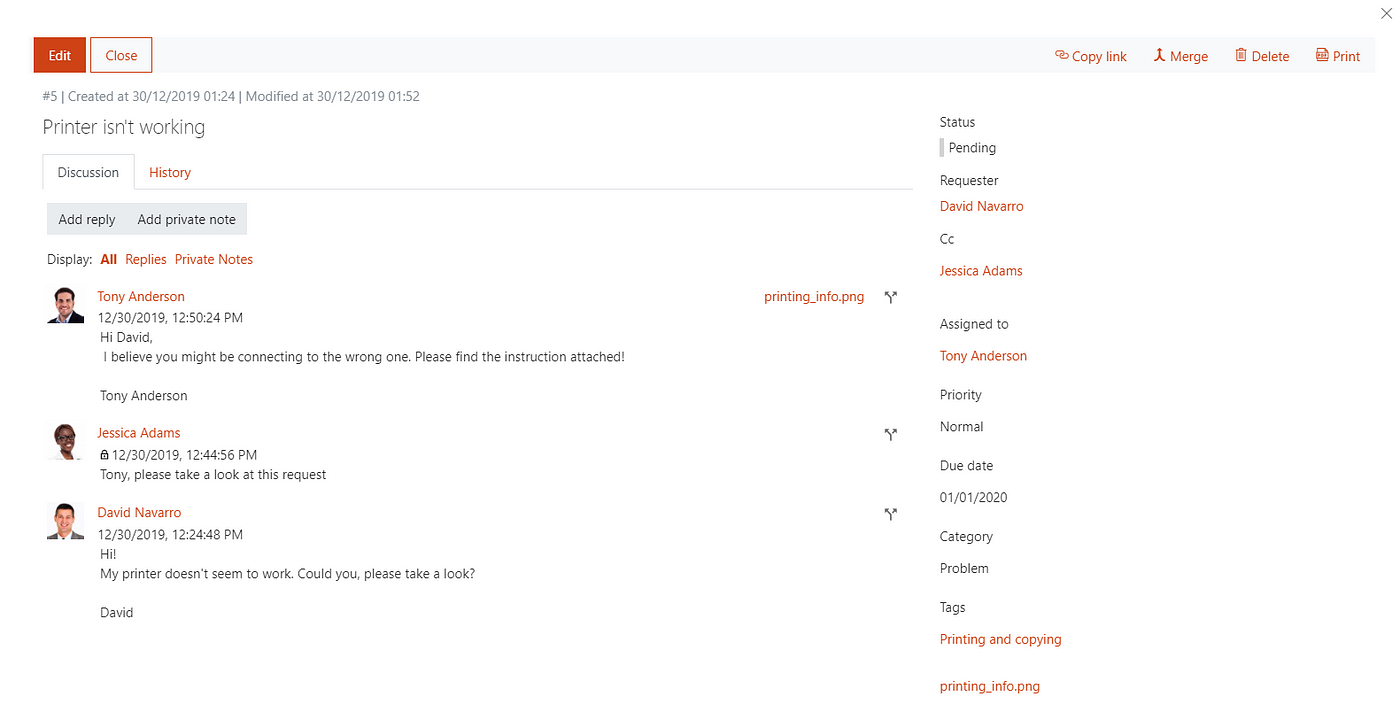Click the due date 01/01/2020
The image size is (1400, 728).
click(974, 498)
